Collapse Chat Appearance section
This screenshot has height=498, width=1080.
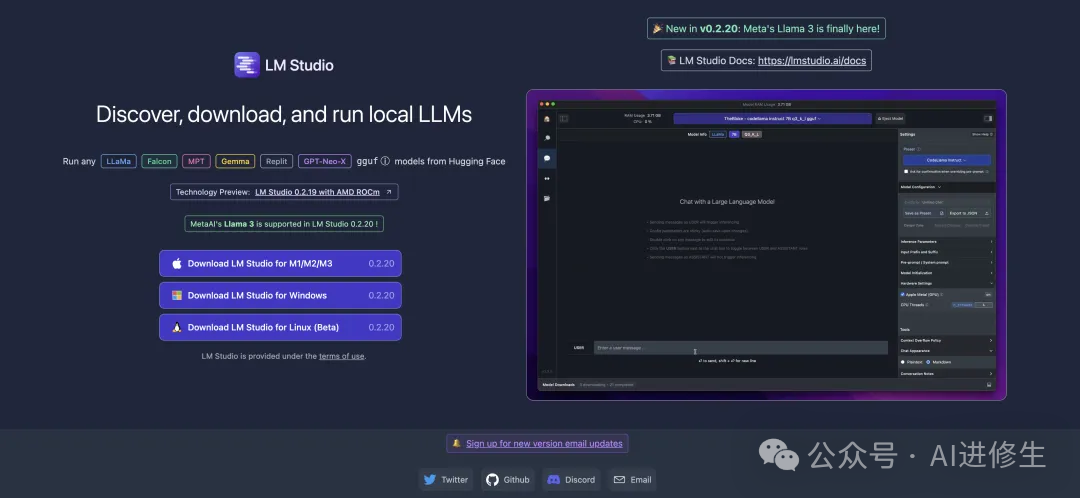pyautogui.click(x=947, y=351)
